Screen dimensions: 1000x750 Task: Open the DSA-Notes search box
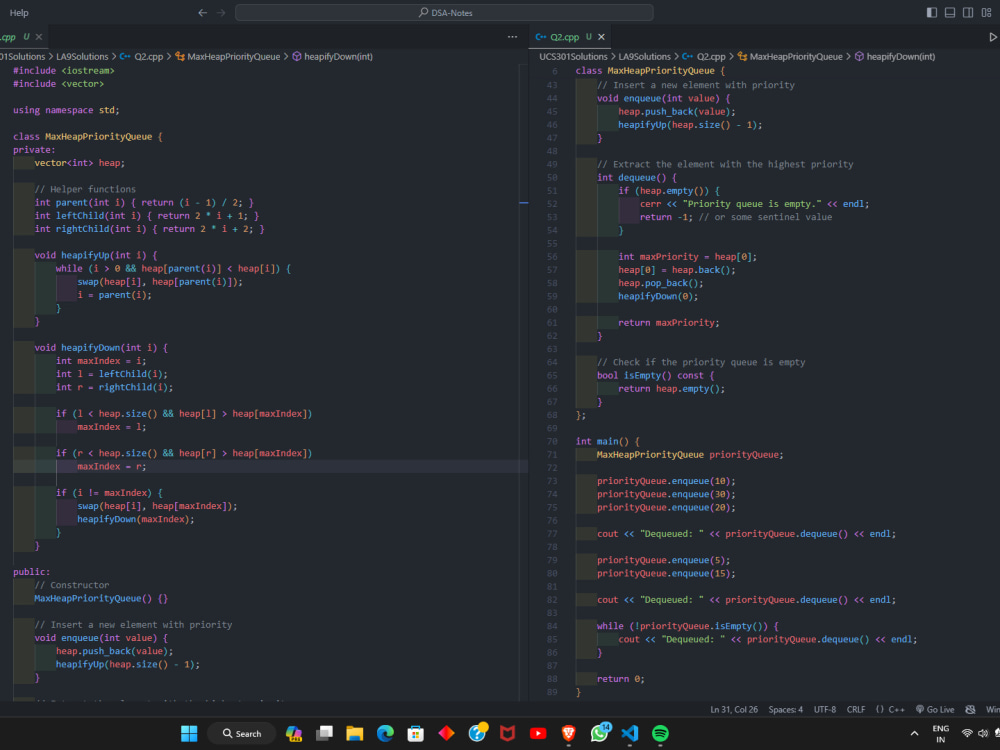click(443, 13)
